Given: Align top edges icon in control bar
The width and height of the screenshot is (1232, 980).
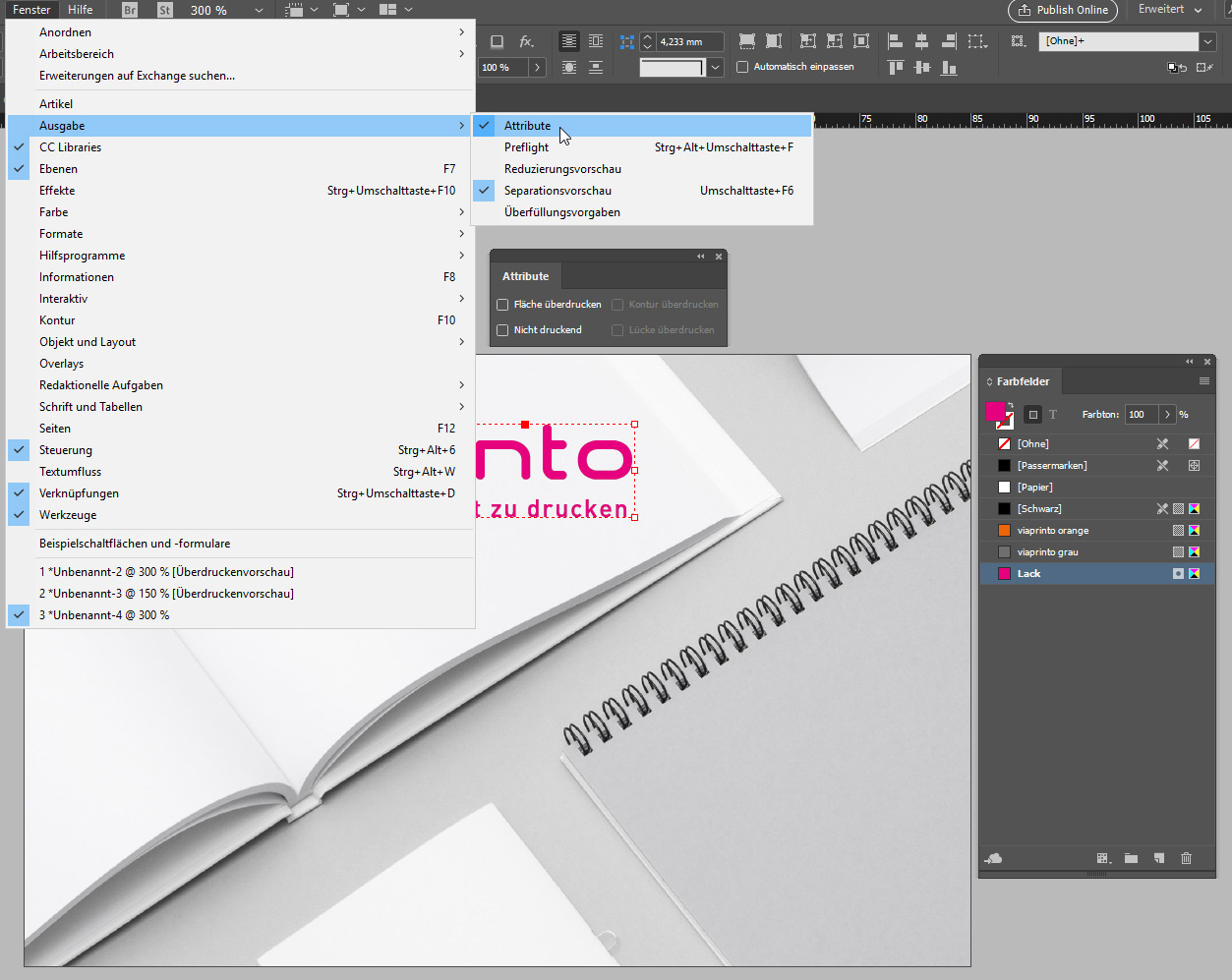Looking at the screenshot, I should click(895, 68).
